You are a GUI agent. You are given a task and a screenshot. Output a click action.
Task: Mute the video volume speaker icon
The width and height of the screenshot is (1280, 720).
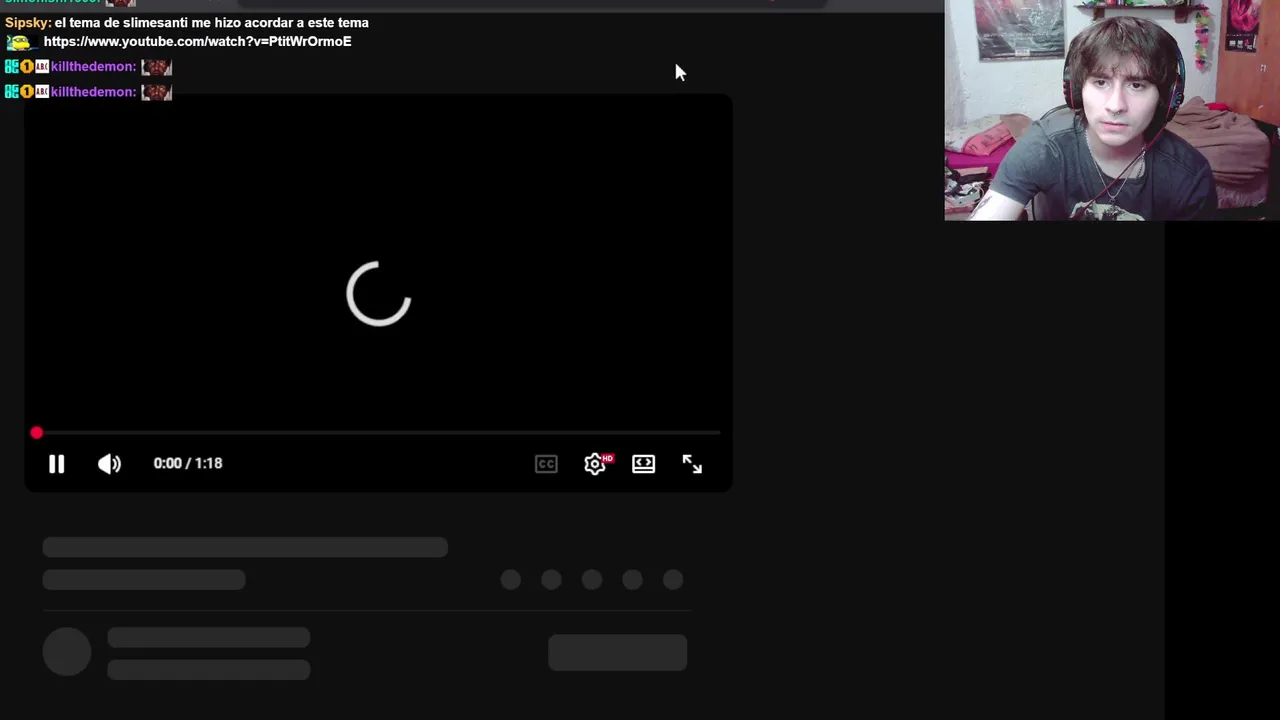pos(109,464)
